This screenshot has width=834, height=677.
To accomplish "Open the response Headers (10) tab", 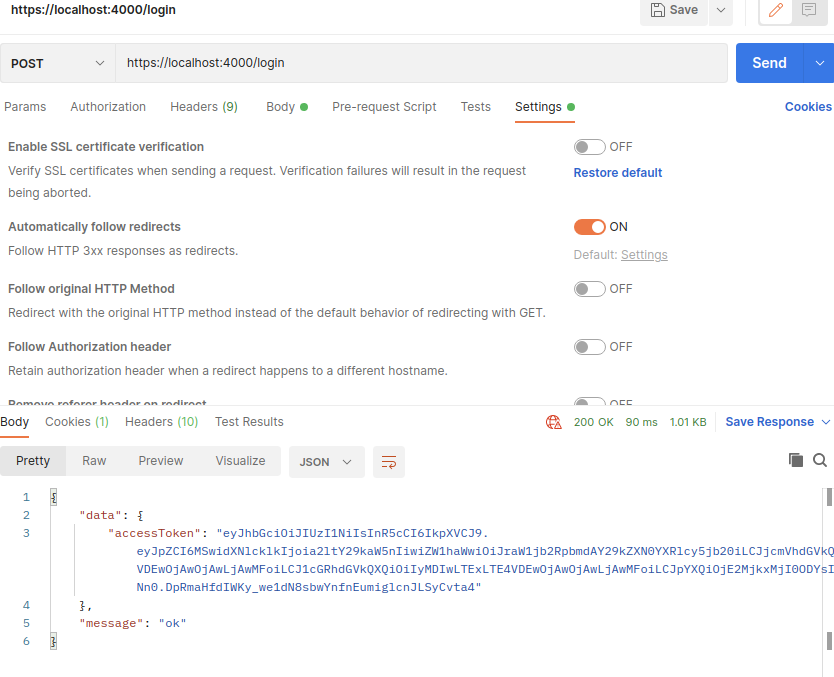I will coord(161,422).
